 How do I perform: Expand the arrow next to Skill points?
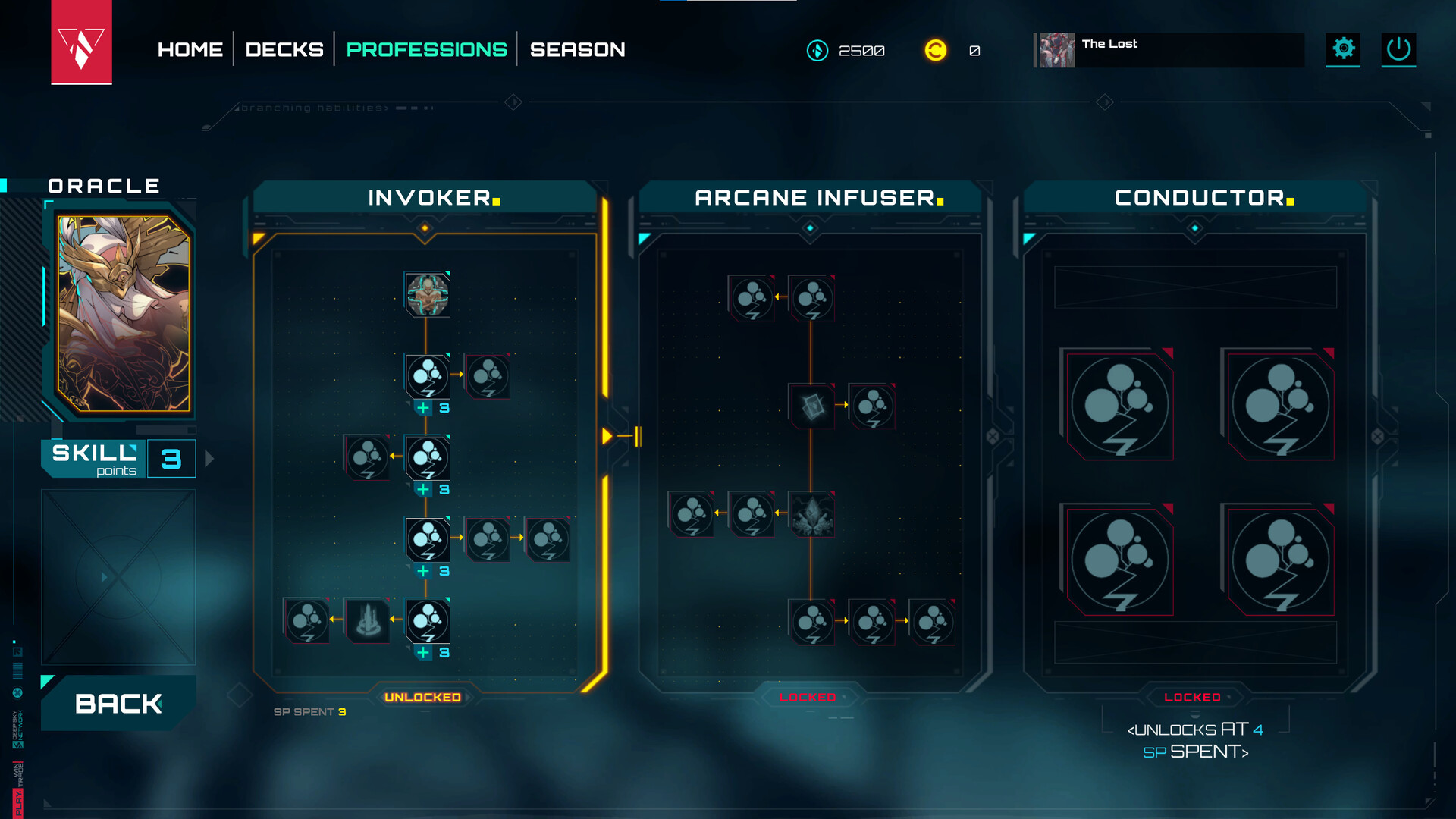click(x=209, y=458)
